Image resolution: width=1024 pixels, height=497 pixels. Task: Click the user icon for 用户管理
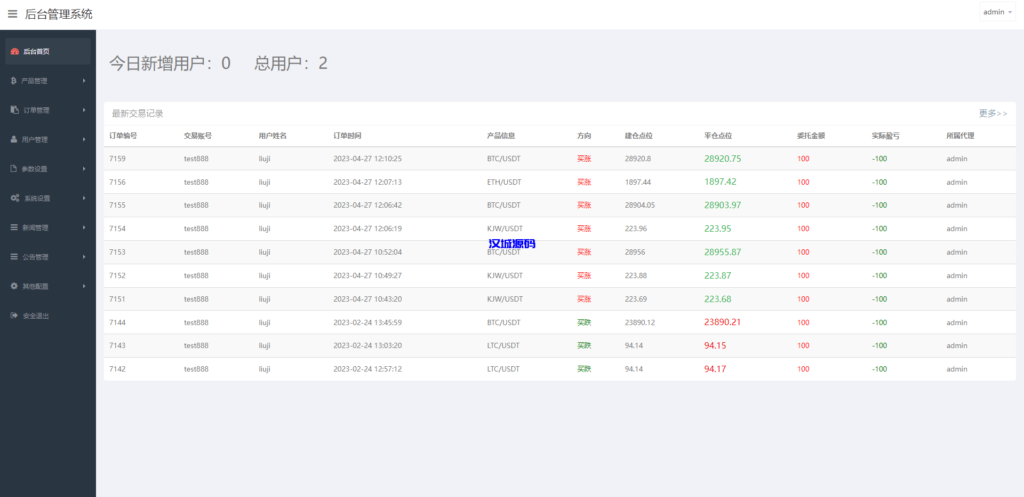click(x=13, y=139)
